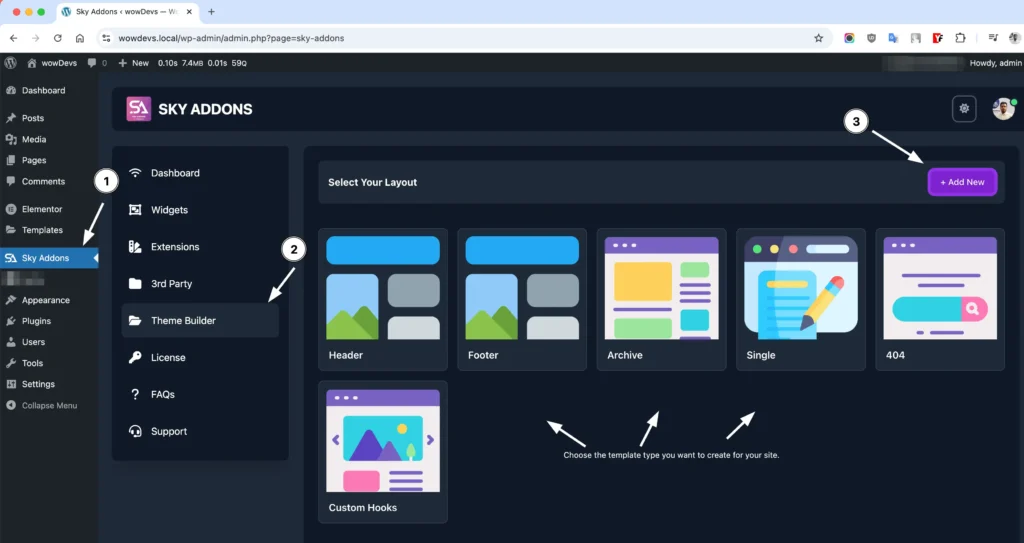The image size is (1024, 543).
Task: Click + New in the admin bar
Action: click(134, 63)
